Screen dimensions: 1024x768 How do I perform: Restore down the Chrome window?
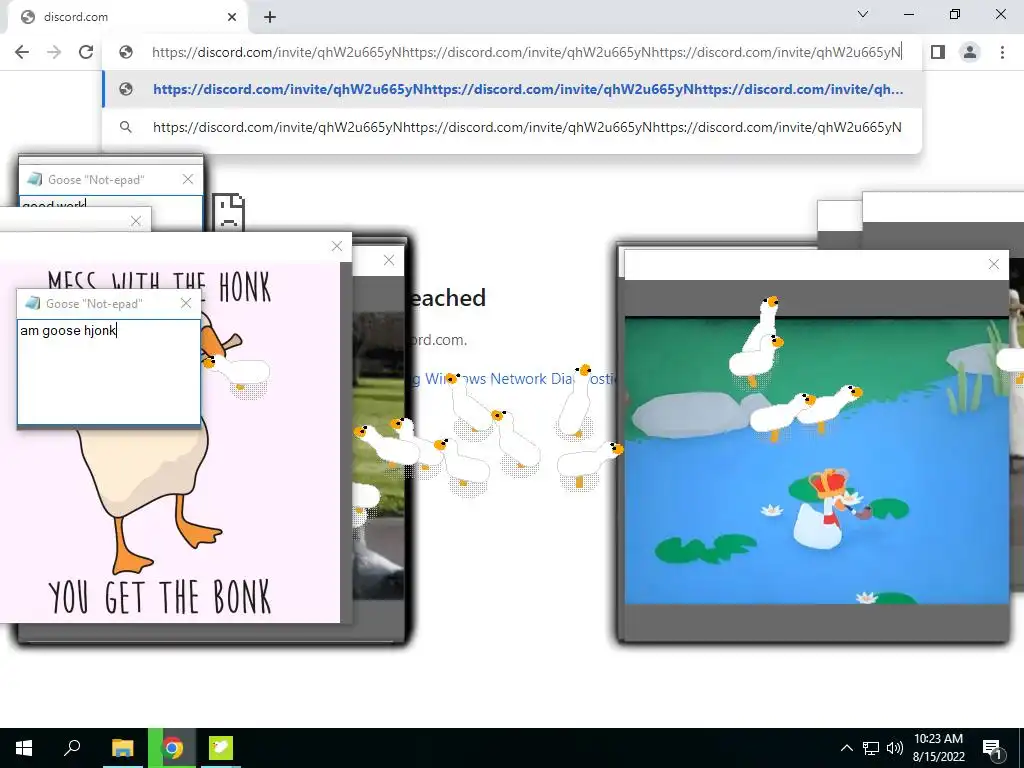coord(955,14)
